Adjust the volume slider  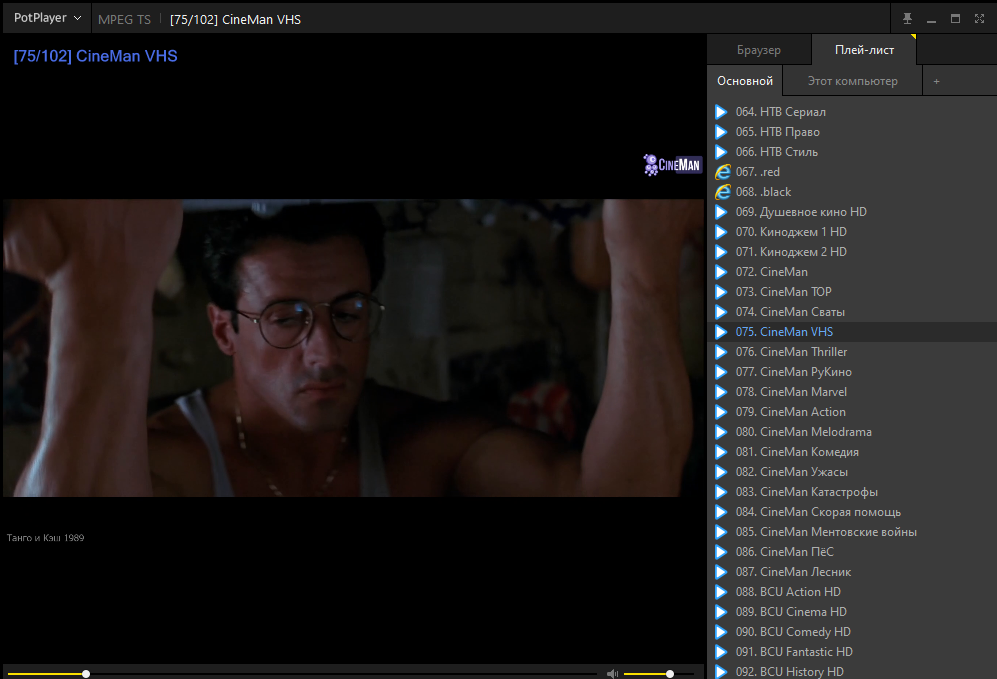click(658, 673)
